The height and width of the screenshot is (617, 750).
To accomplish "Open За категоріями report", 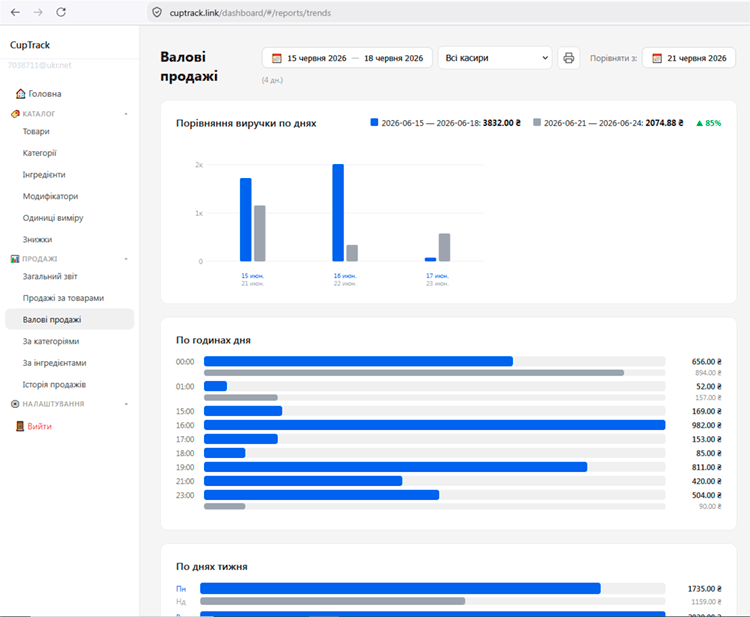I will (x=51, y=341).
